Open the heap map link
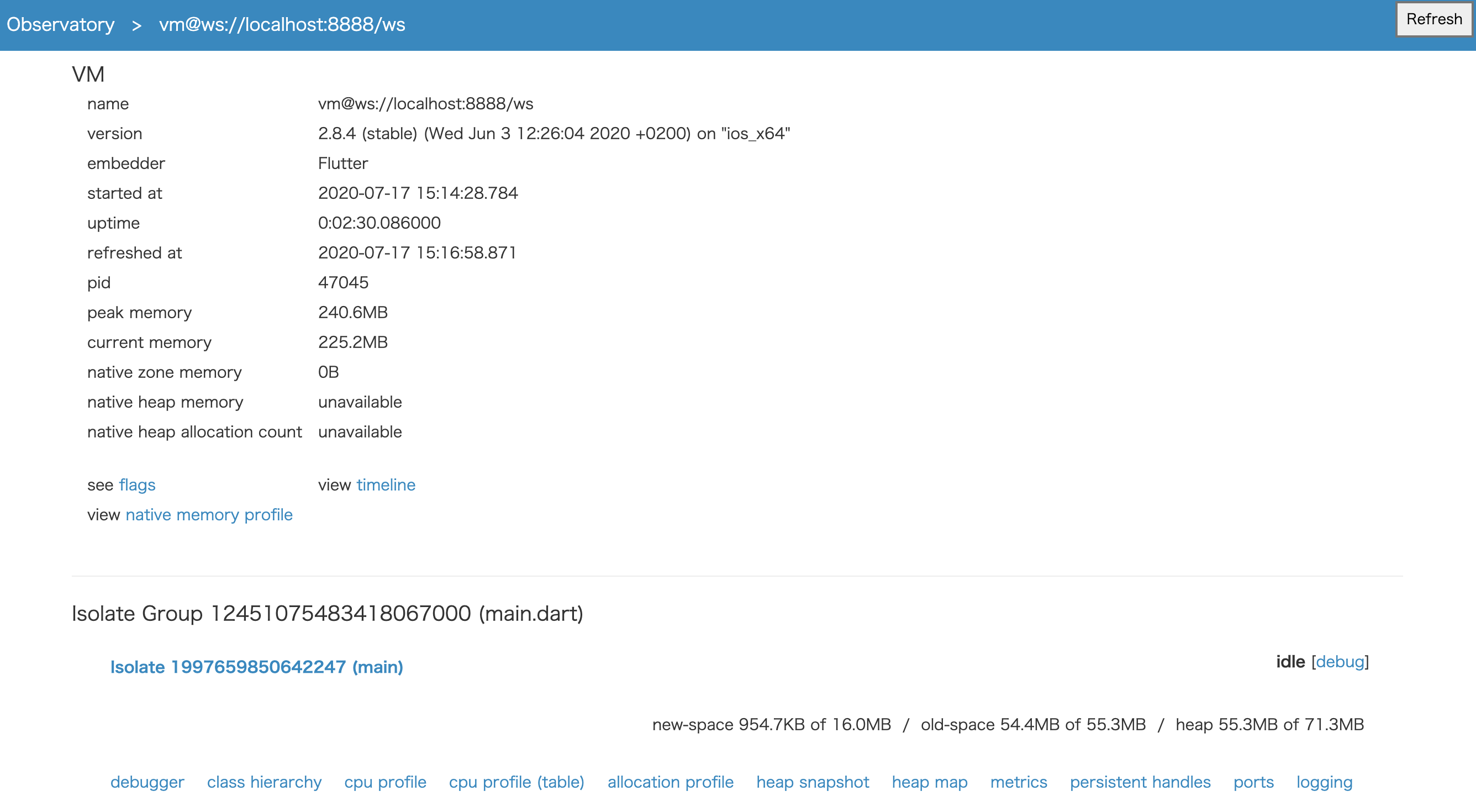1476x812 pixels. click(x=929, y=782)
